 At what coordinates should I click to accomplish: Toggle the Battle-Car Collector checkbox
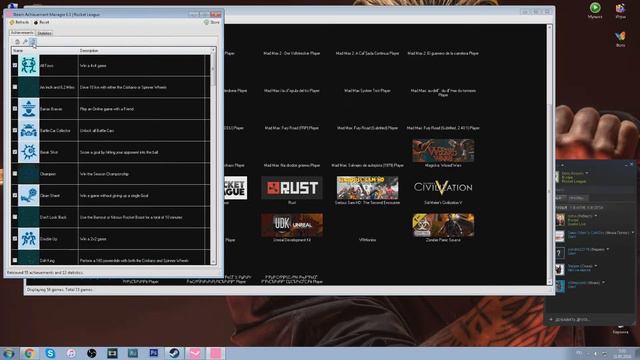pos(15,130)
